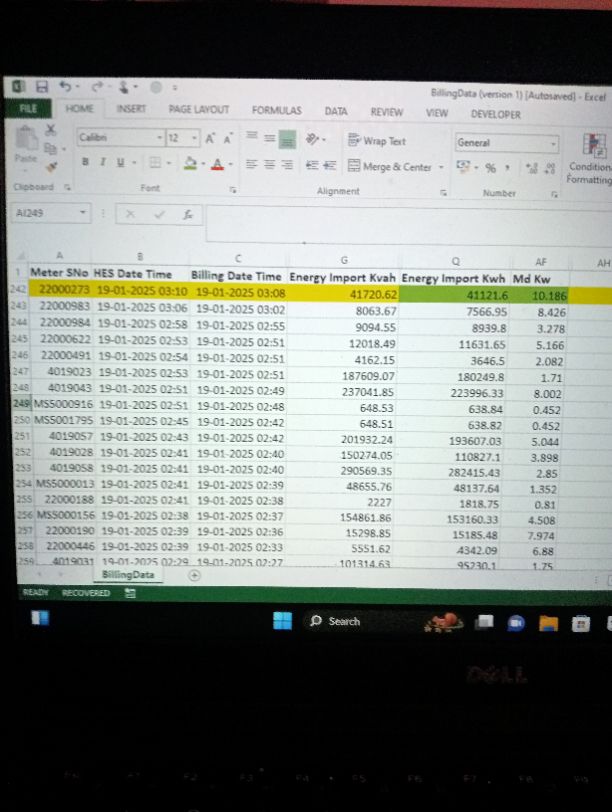Click the Undo arrow icon
The image size is (612, 812).
tap(65, 86)
